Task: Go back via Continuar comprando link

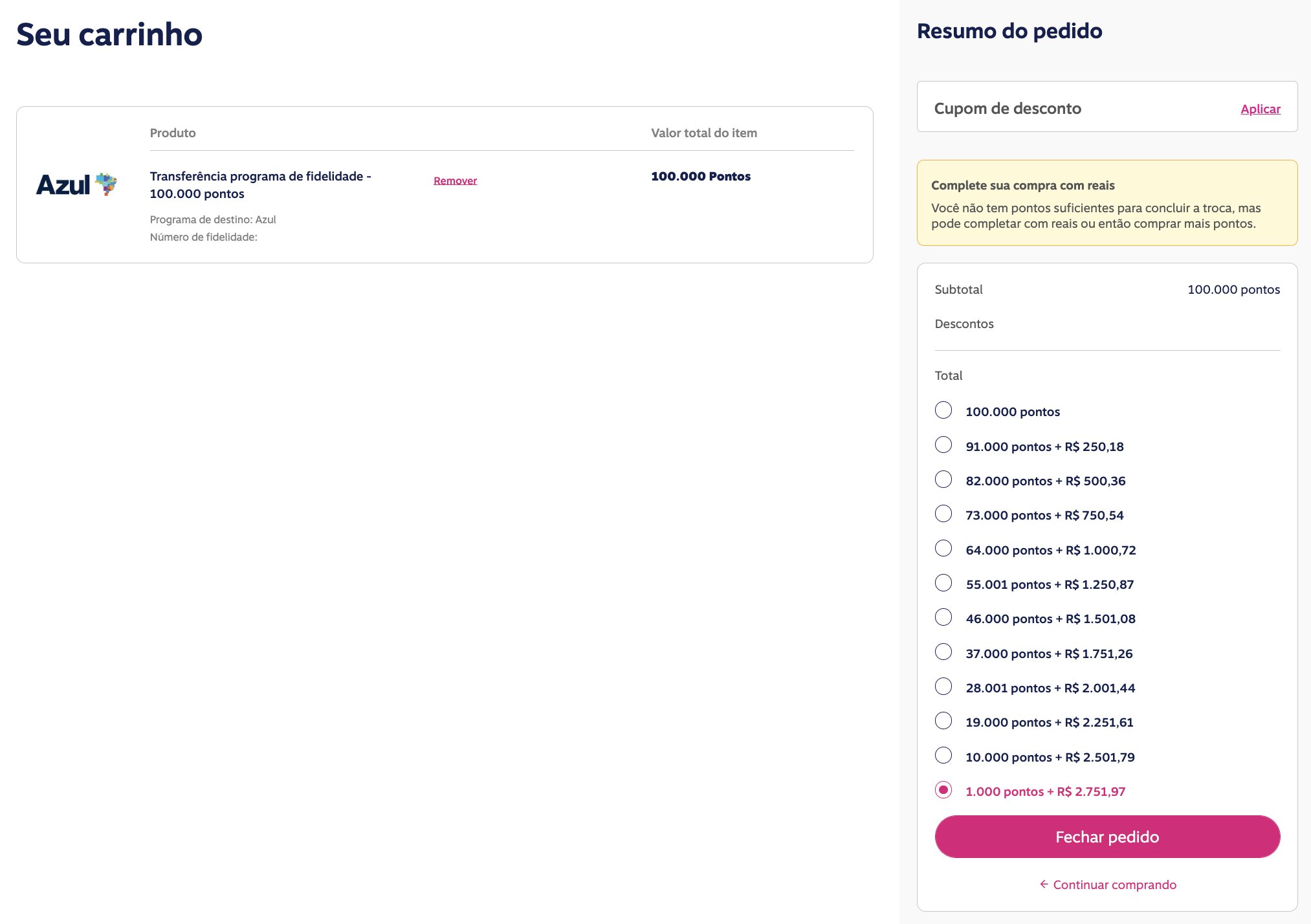Action: point(1114,885)
